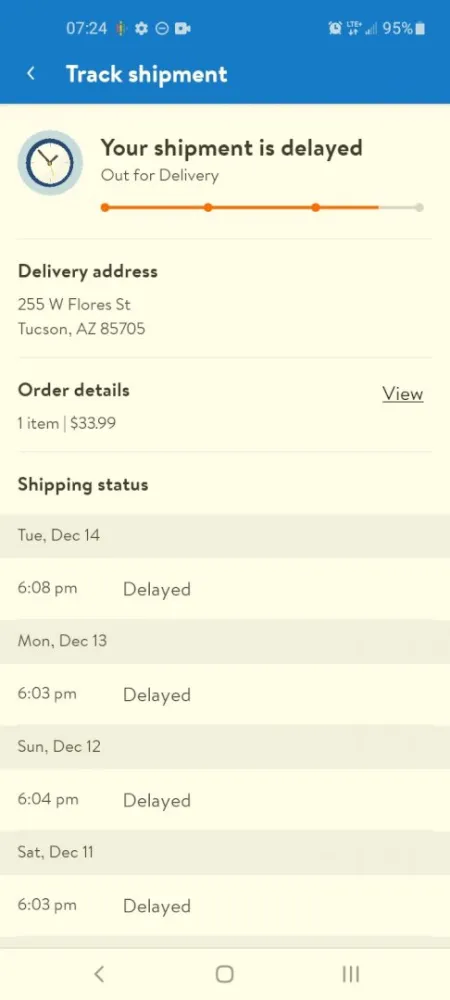450x1000 pixels.
Task: Open the Android recent apps button
Action: coord(351,973)
